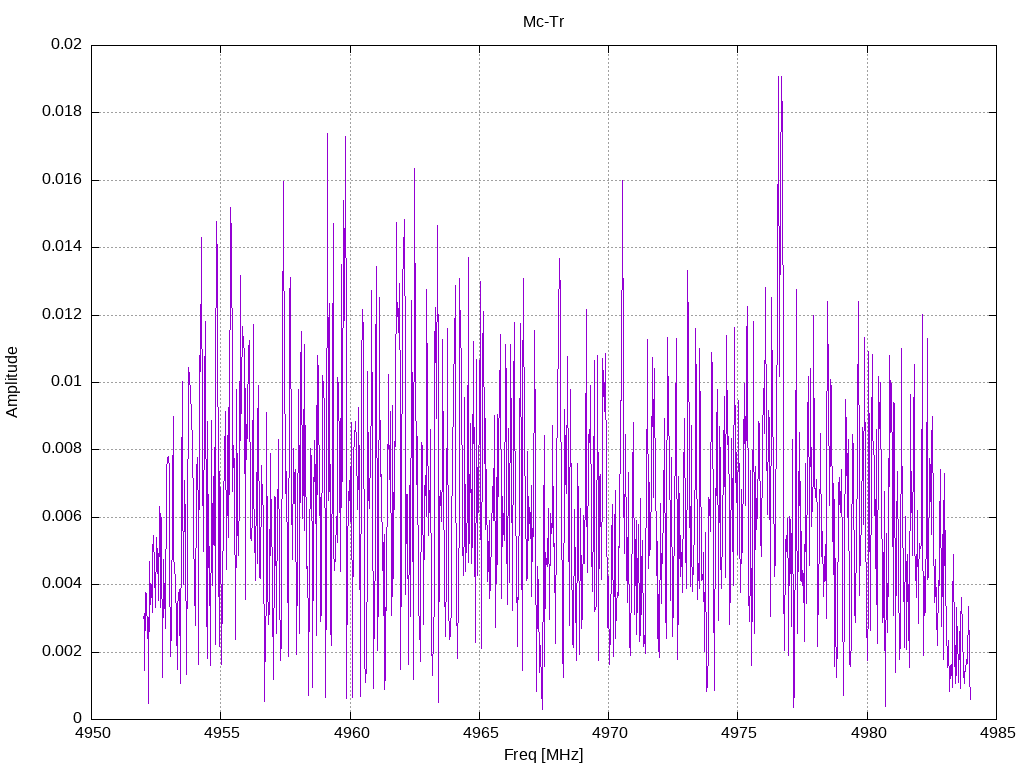Image resolution: width=1024 pixels, height=768 pixels.
Task: Click the tallest spectrum peak near 4976.6 MHz
Action: [x=780, y=77]
